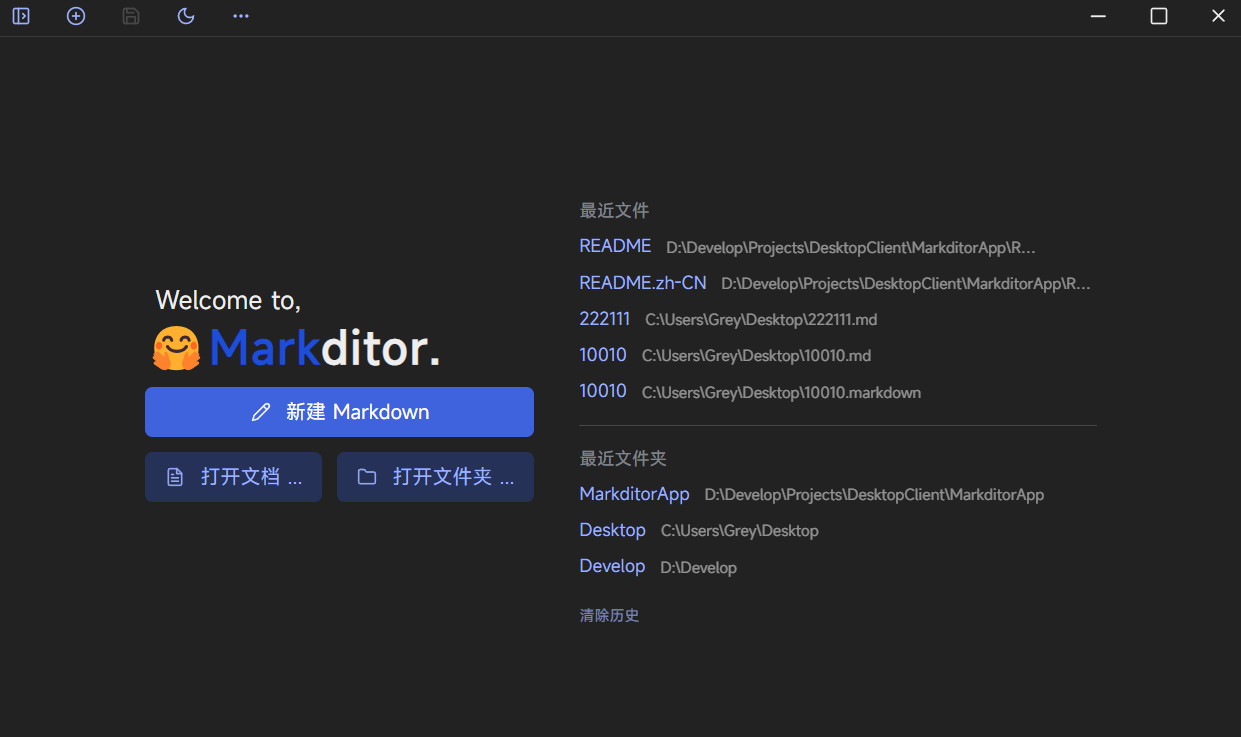Screen dimensions: 1241x737
Task: Click the MarkditorApp folder path text
Action: [874, 495]
